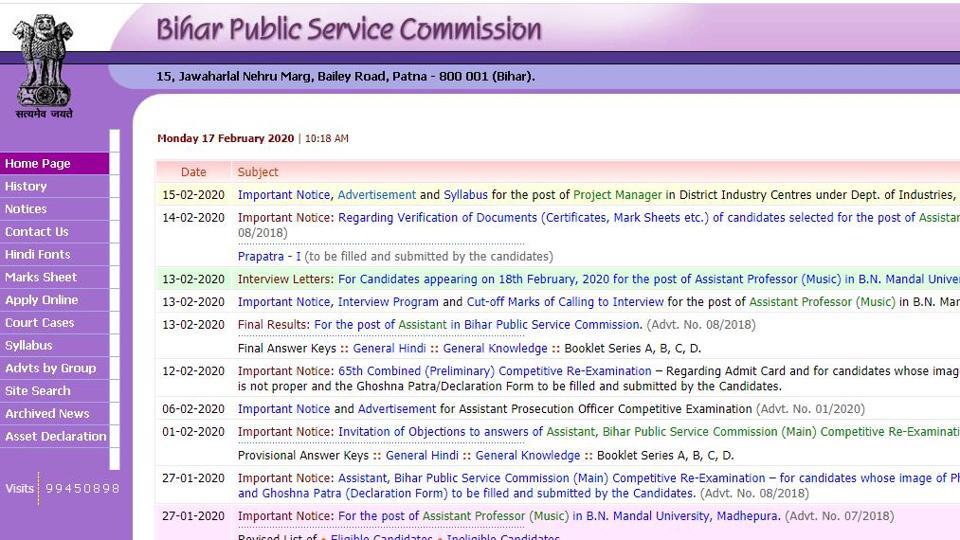Open the Home Page menu item

pyautogui.click(x=54, y=163)
